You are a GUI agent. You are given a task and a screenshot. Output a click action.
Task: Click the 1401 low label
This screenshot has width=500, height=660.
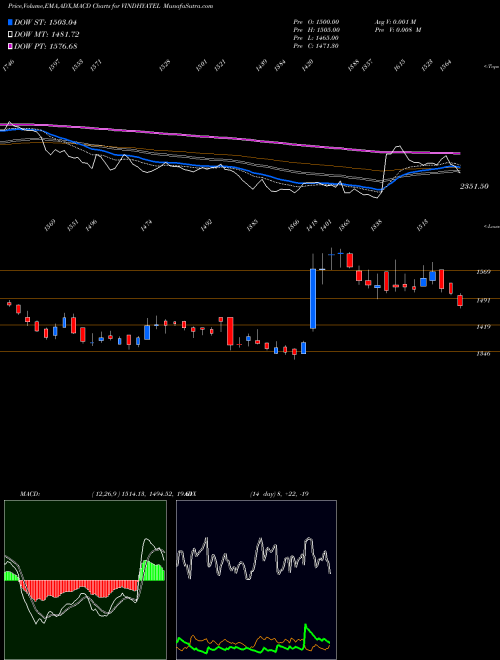tap(325, 226)
